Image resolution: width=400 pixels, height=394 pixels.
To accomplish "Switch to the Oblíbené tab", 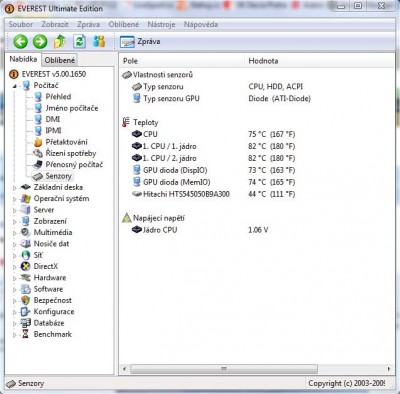I will coord(60,60).
